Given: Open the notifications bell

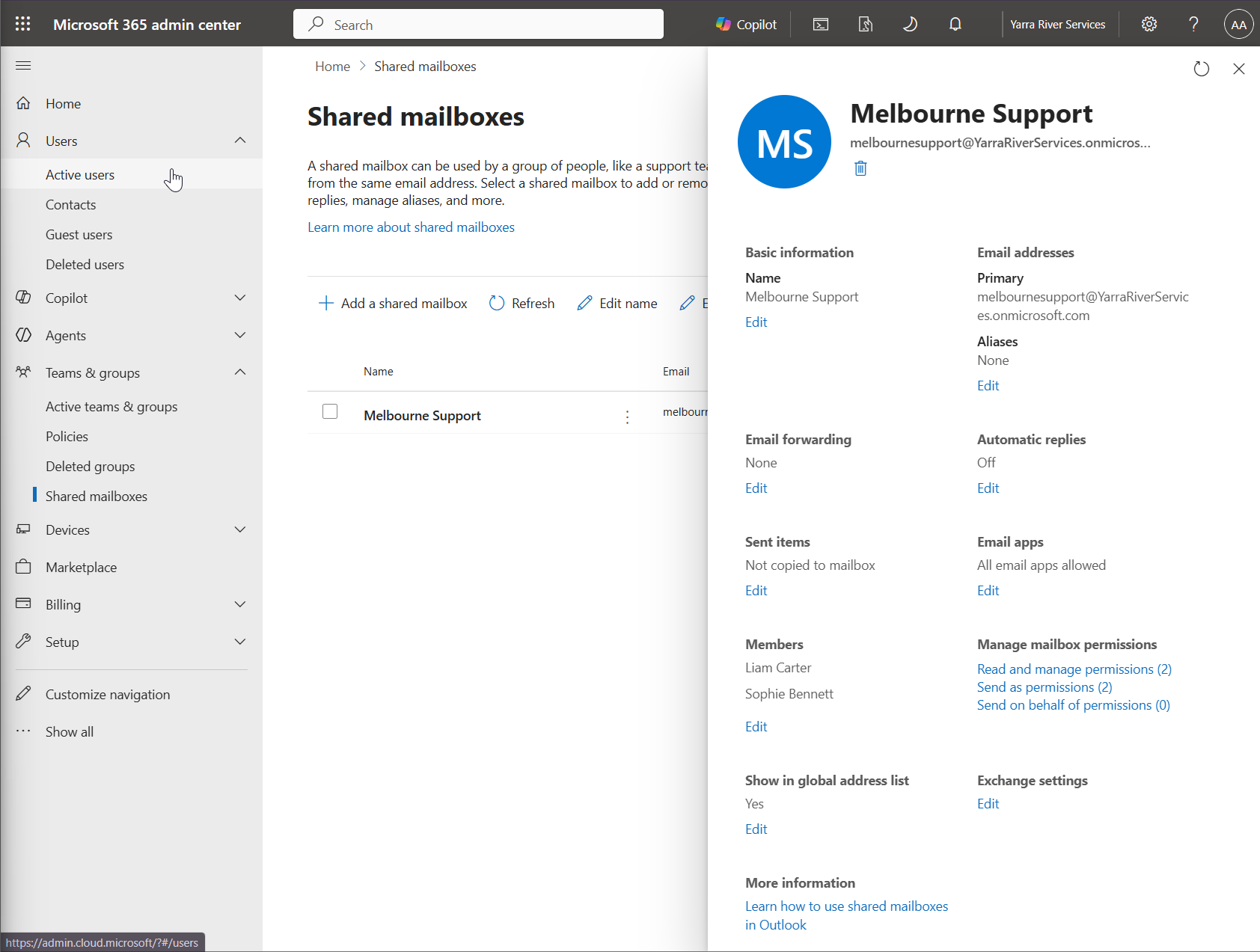Looking at the screenshot, I should (955, 25).
